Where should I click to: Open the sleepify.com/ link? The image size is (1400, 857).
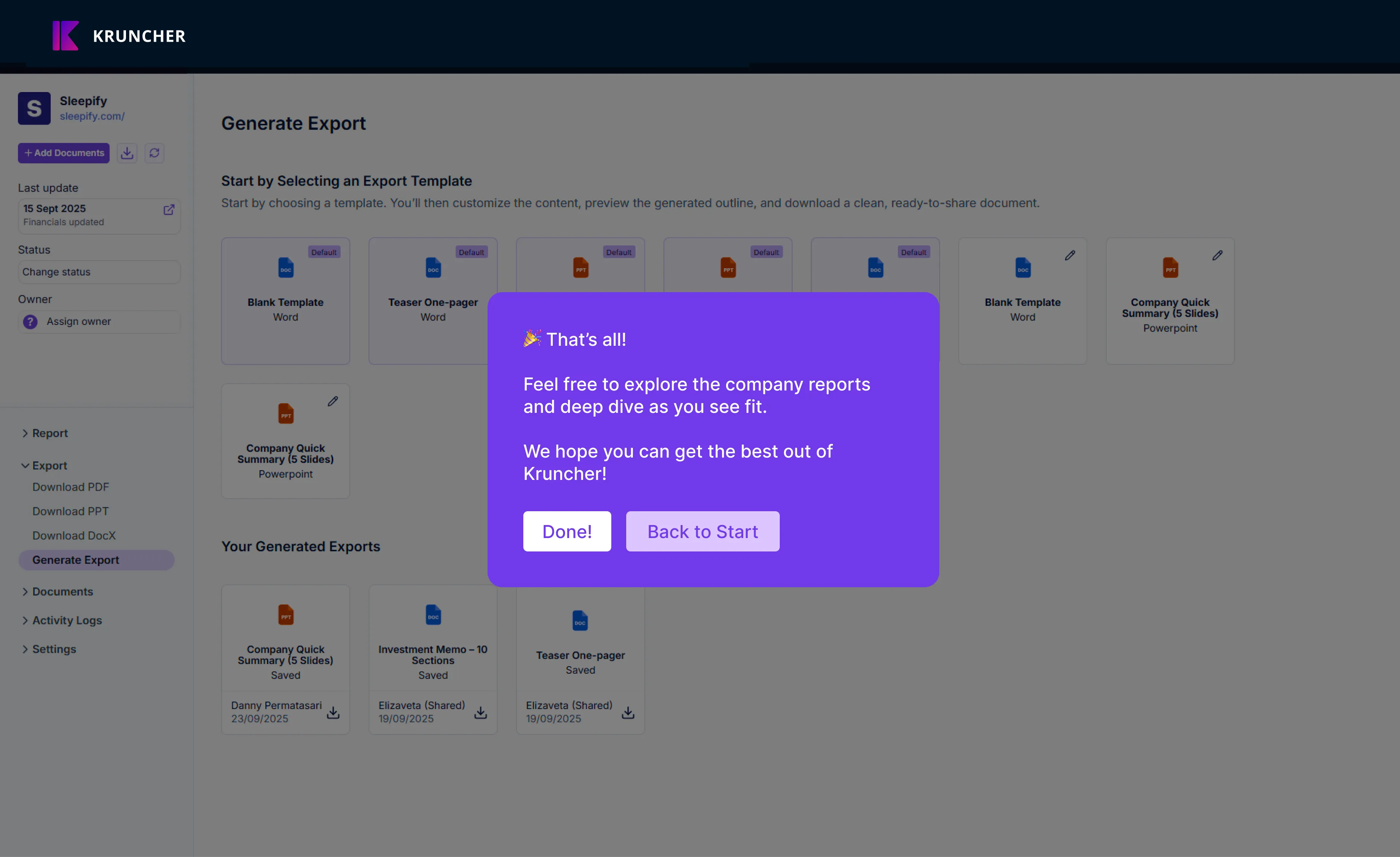(x=92, y=116)
